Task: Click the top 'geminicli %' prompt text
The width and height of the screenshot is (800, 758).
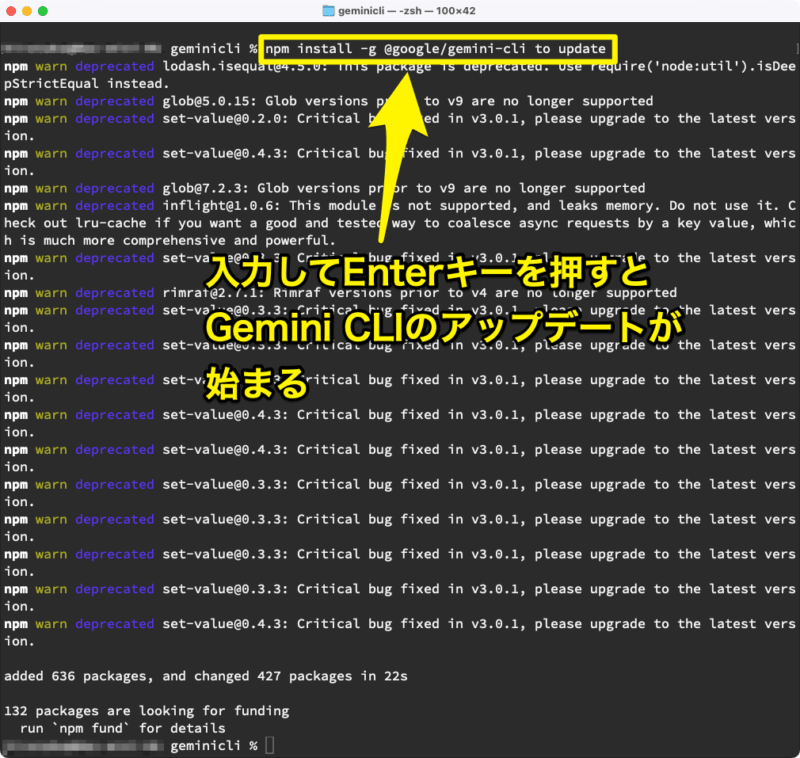Action: tap(214, 49)
